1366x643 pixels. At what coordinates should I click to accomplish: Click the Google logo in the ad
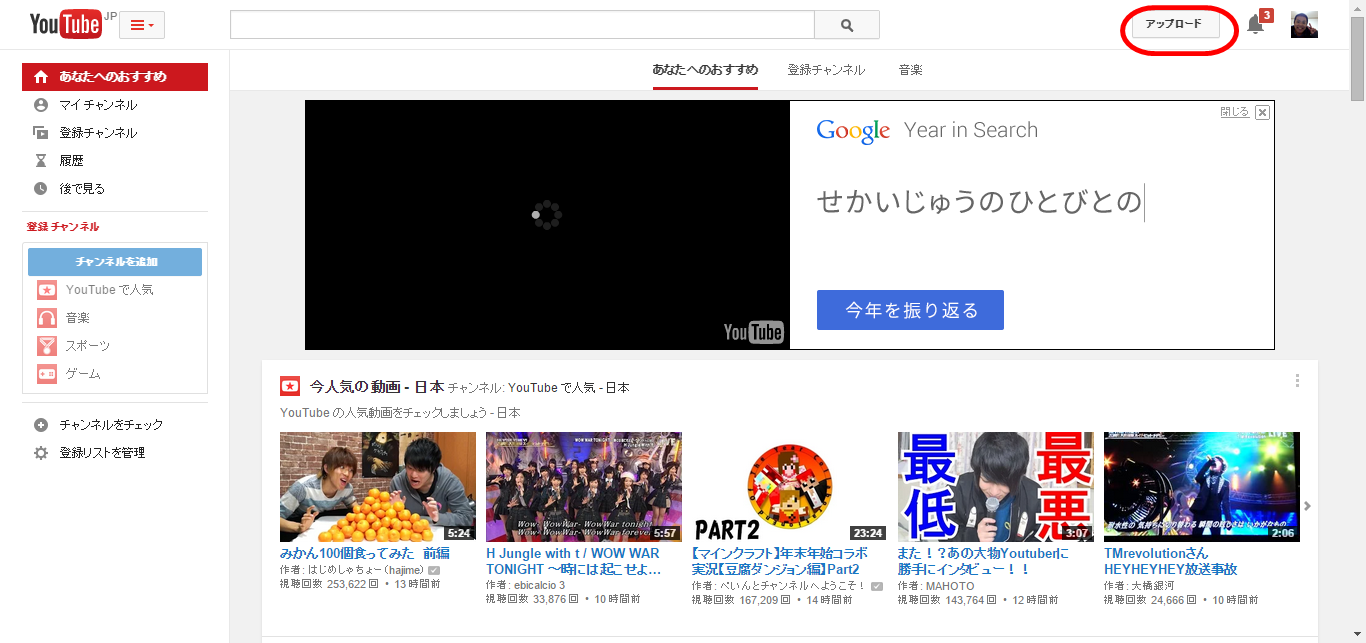(853, 131)
